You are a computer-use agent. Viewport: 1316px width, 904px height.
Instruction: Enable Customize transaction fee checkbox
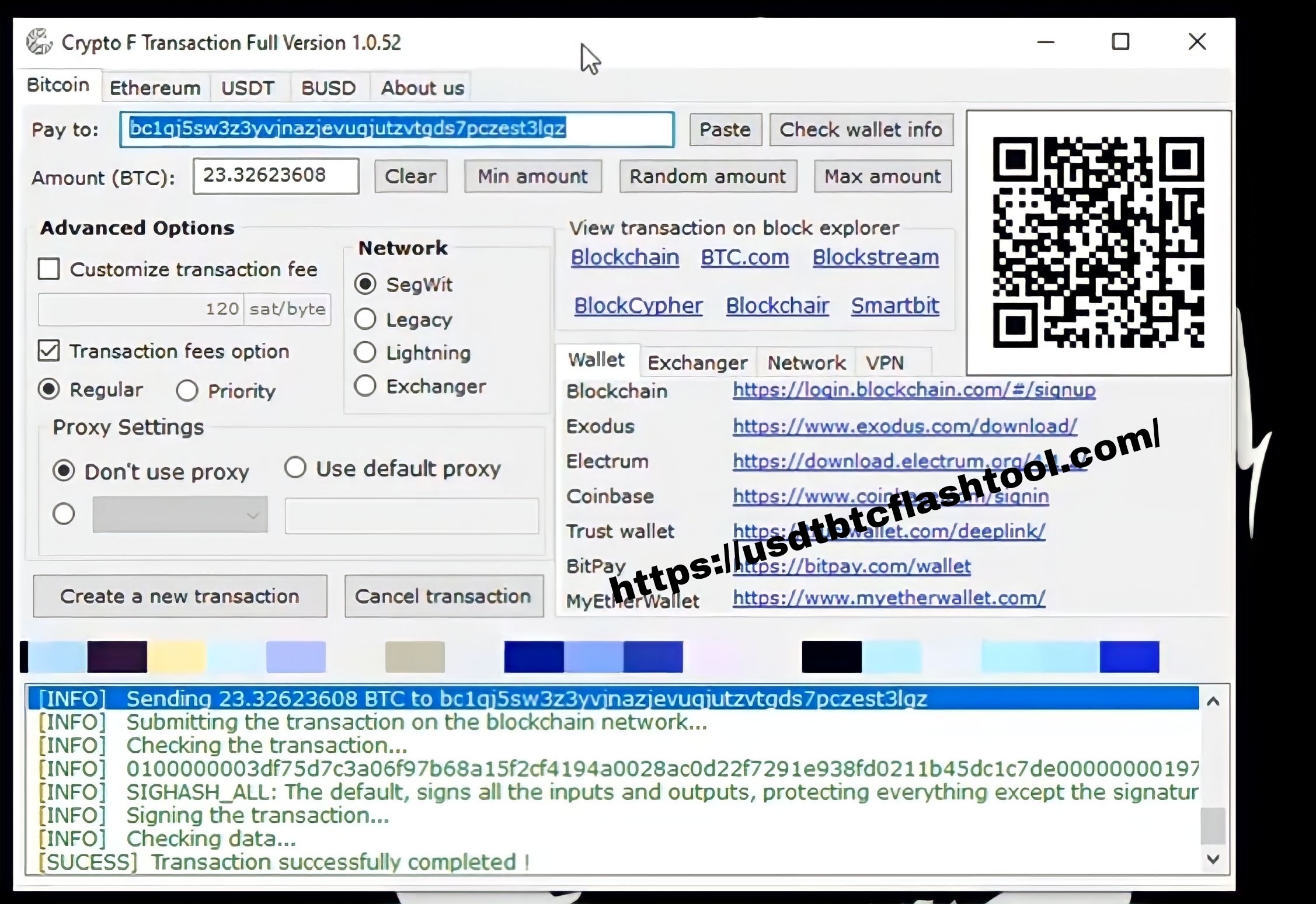coord(50,269)
